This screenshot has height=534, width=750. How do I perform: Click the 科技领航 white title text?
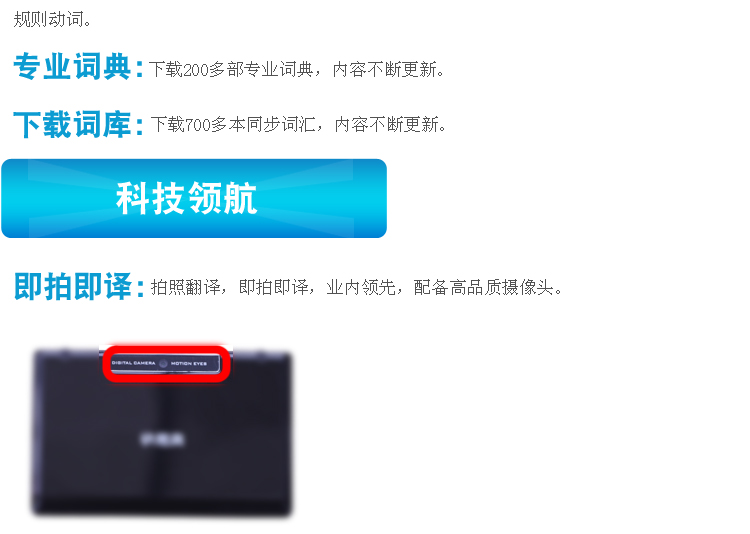point(187,198)
